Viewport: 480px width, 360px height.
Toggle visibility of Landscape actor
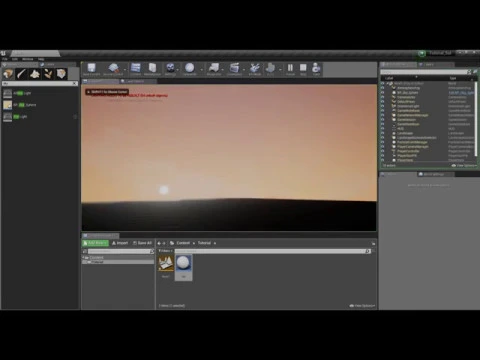click(383, 133)
